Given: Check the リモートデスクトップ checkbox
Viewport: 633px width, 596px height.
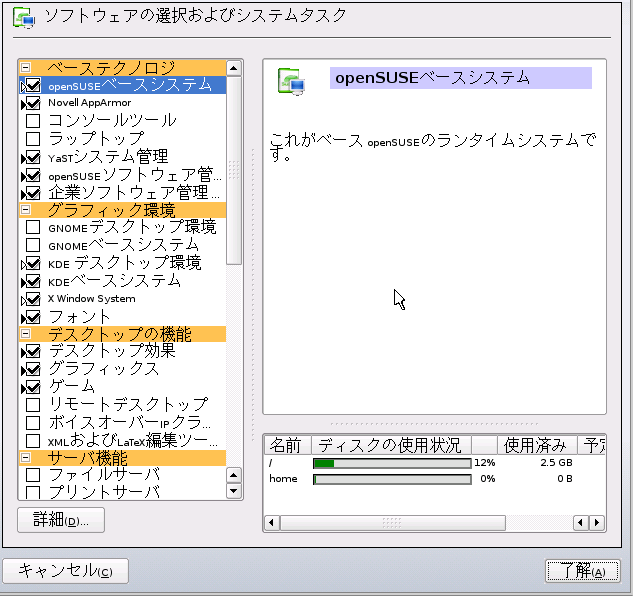Looking at the screenshot, I should click(33, 405).
